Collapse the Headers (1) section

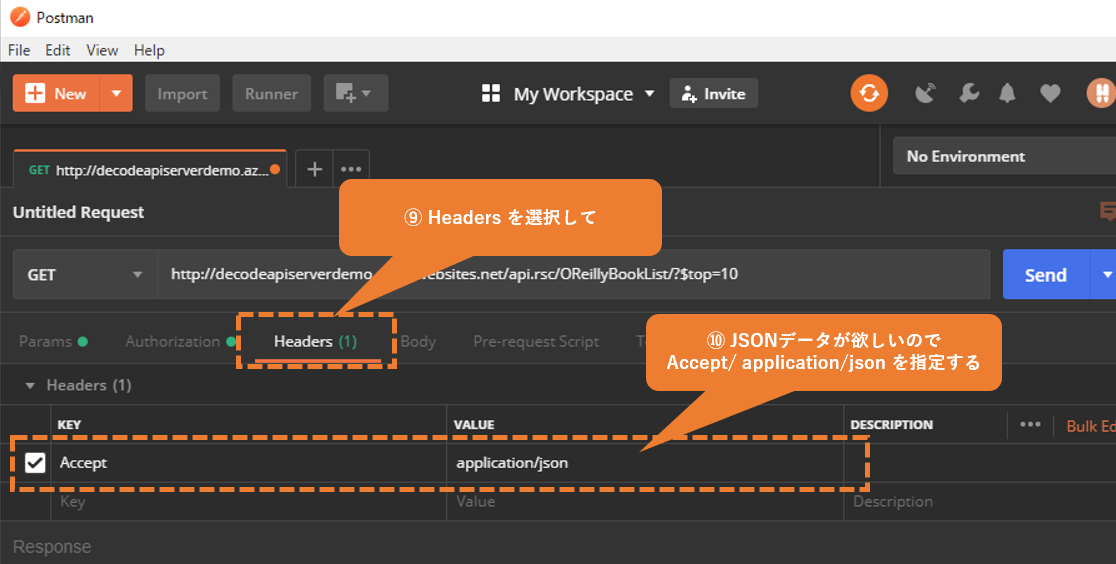30,385
